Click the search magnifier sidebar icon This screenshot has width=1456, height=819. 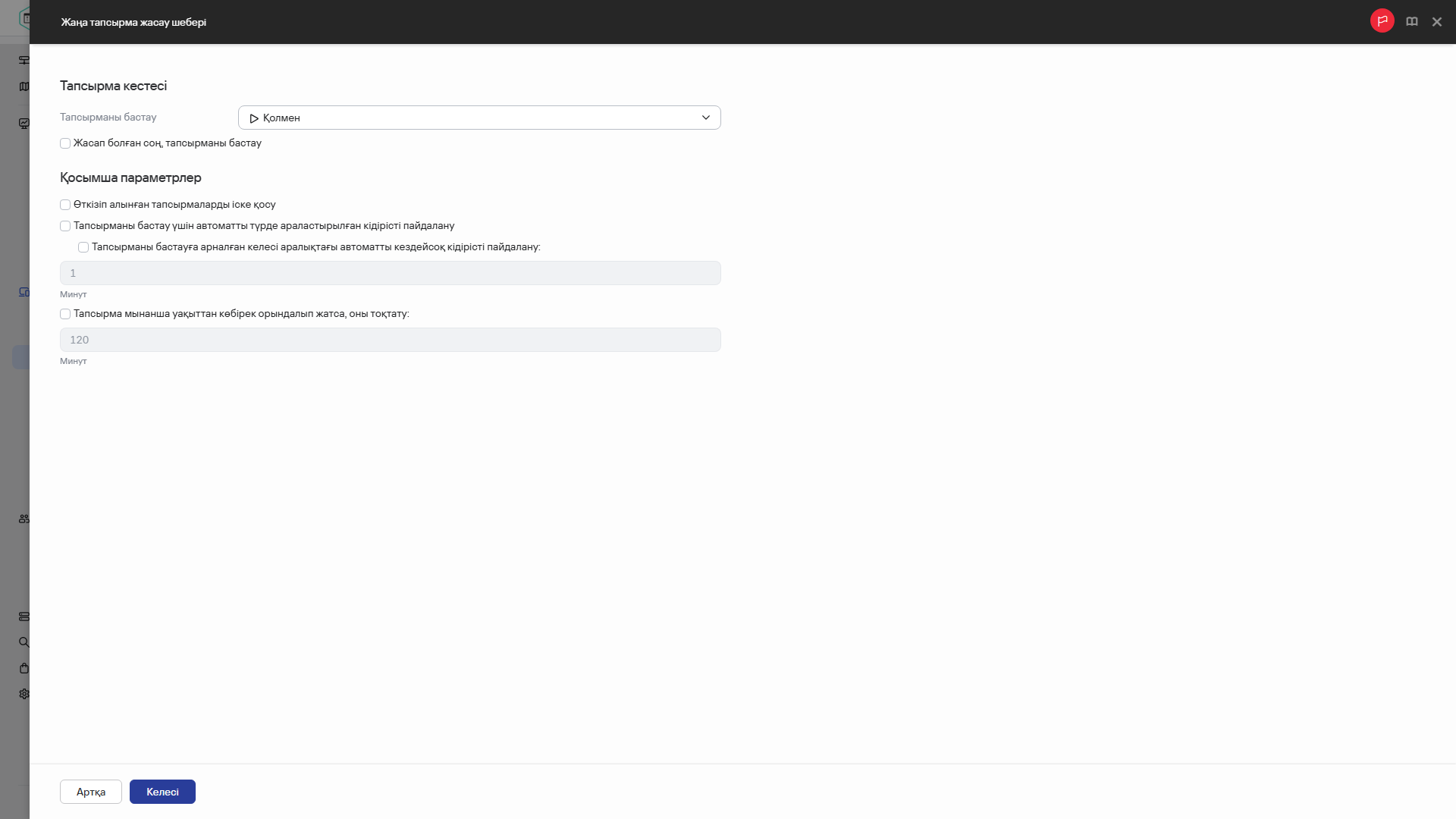24,642
